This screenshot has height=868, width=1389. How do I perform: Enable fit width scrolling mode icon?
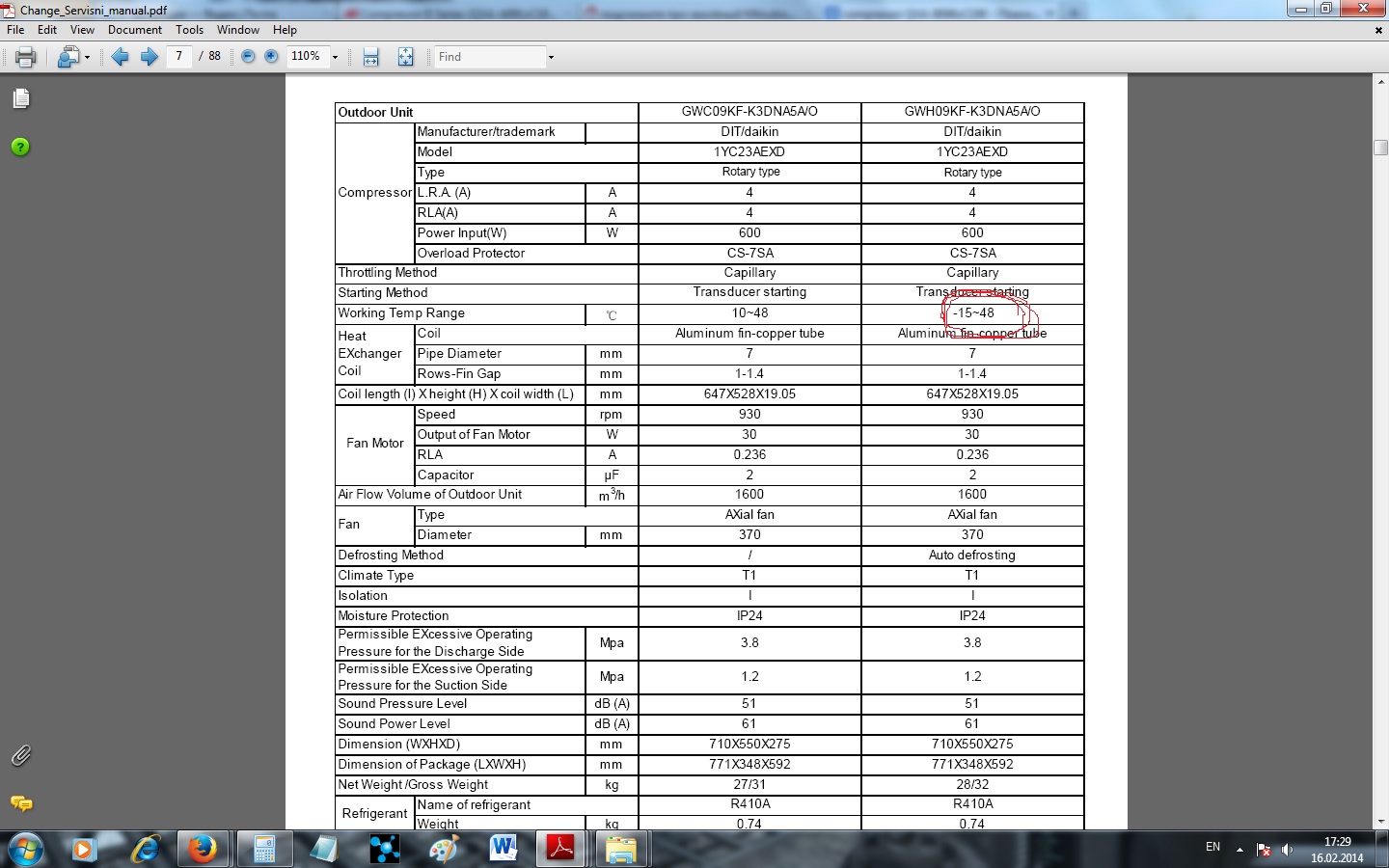pyautogui.click(x=371, y=57)
